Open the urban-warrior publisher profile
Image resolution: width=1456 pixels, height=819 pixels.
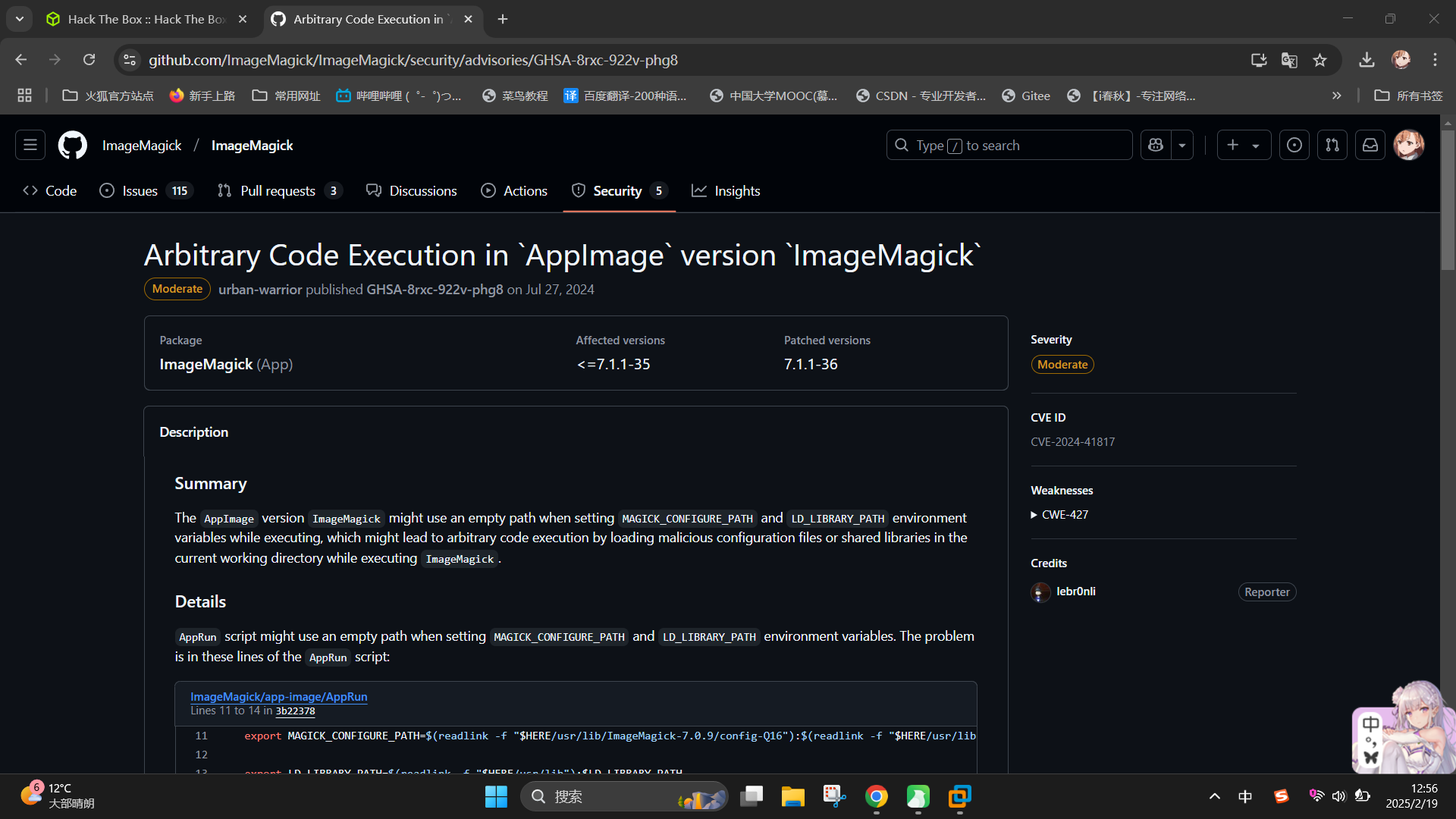click(x=260, y=290)
